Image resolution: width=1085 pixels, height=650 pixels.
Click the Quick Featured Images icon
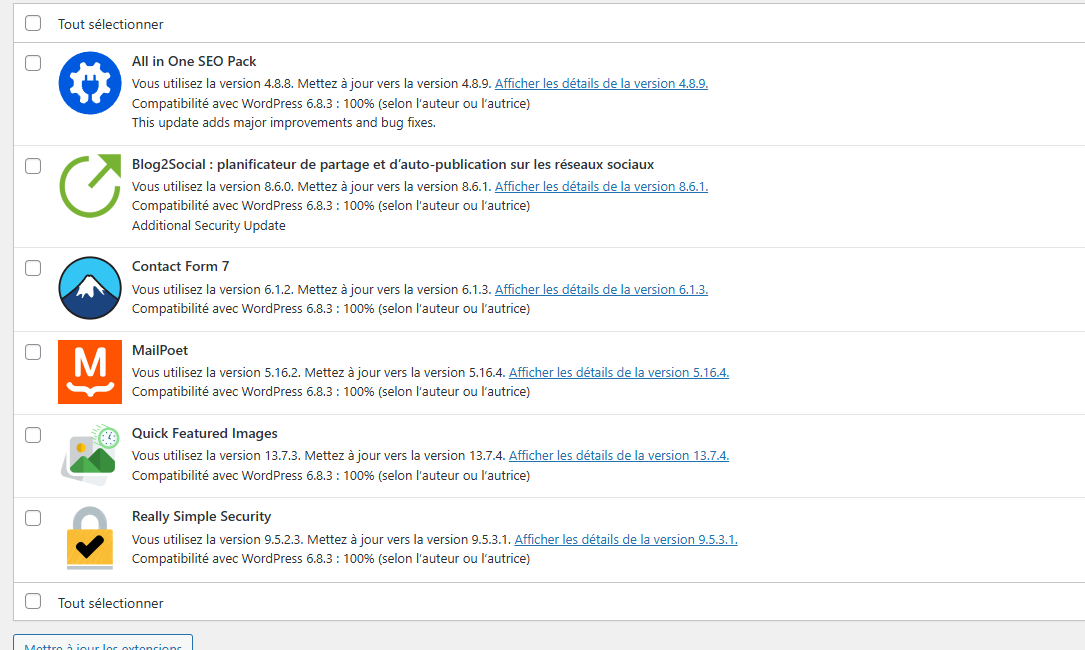pos(90,455)
